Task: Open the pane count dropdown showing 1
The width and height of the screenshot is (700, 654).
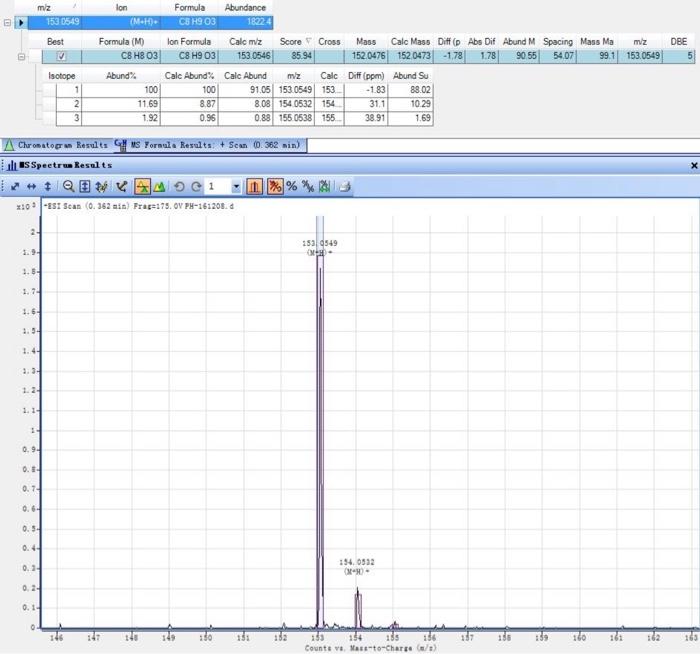Action: point(236,187)
